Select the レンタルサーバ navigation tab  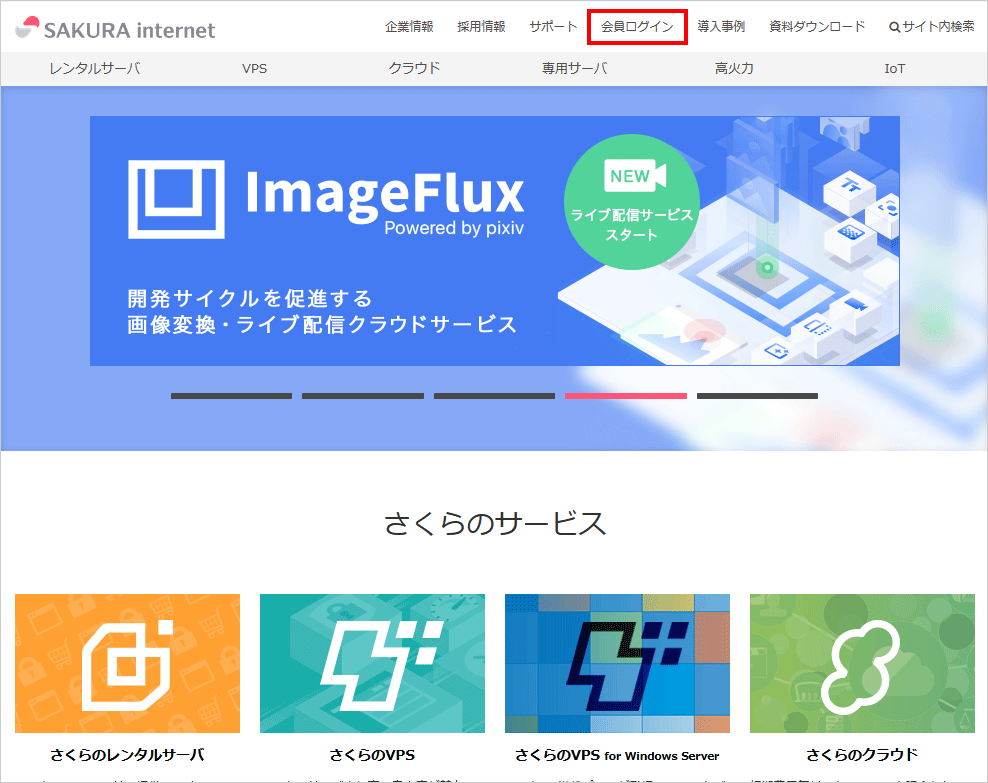pyautogui.click(x=95, y=68)
